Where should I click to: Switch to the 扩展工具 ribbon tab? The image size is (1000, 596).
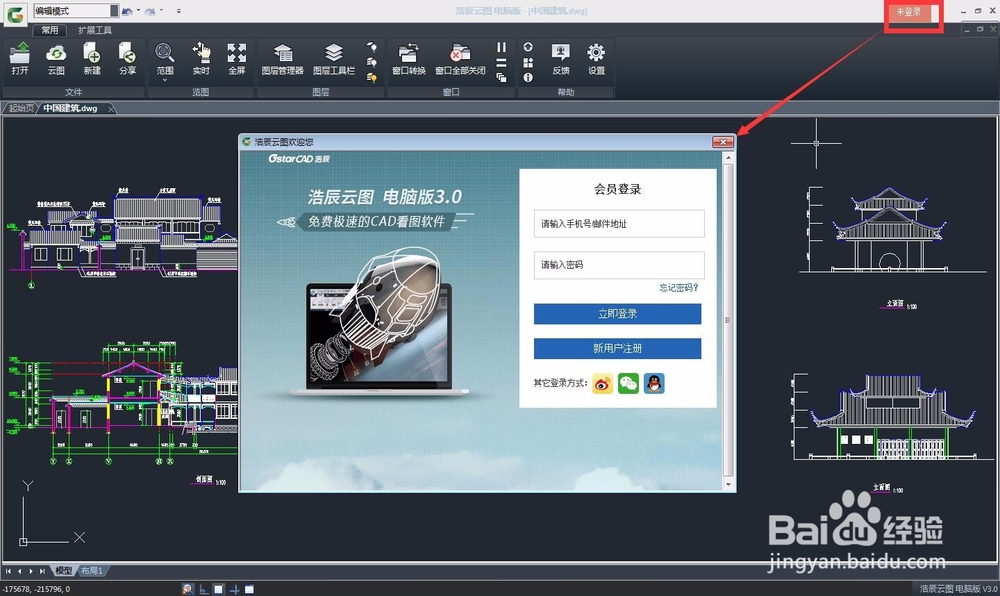(x=95, y=30)
